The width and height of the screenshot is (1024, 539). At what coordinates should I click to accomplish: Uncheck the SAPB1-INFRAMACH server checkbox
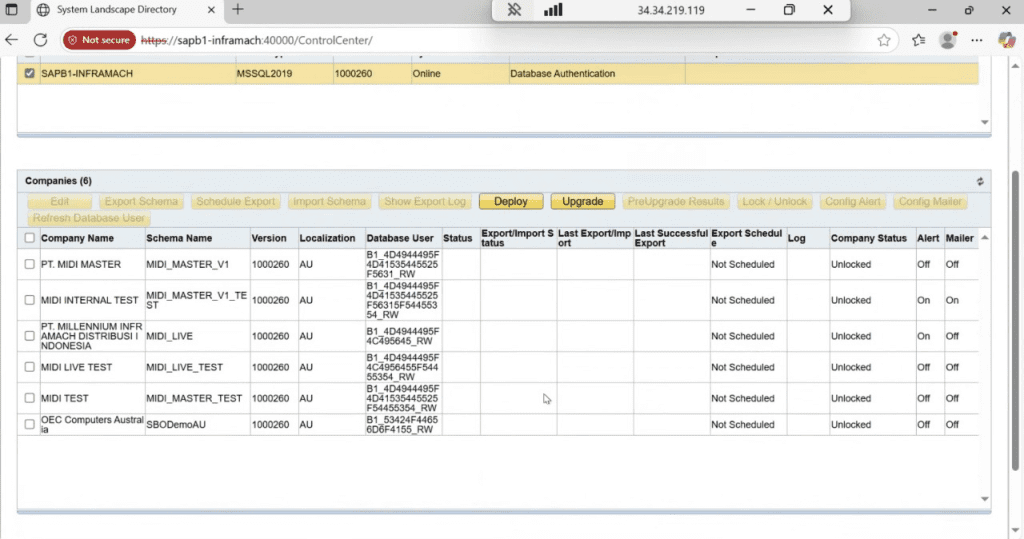(x=29, y=74)
